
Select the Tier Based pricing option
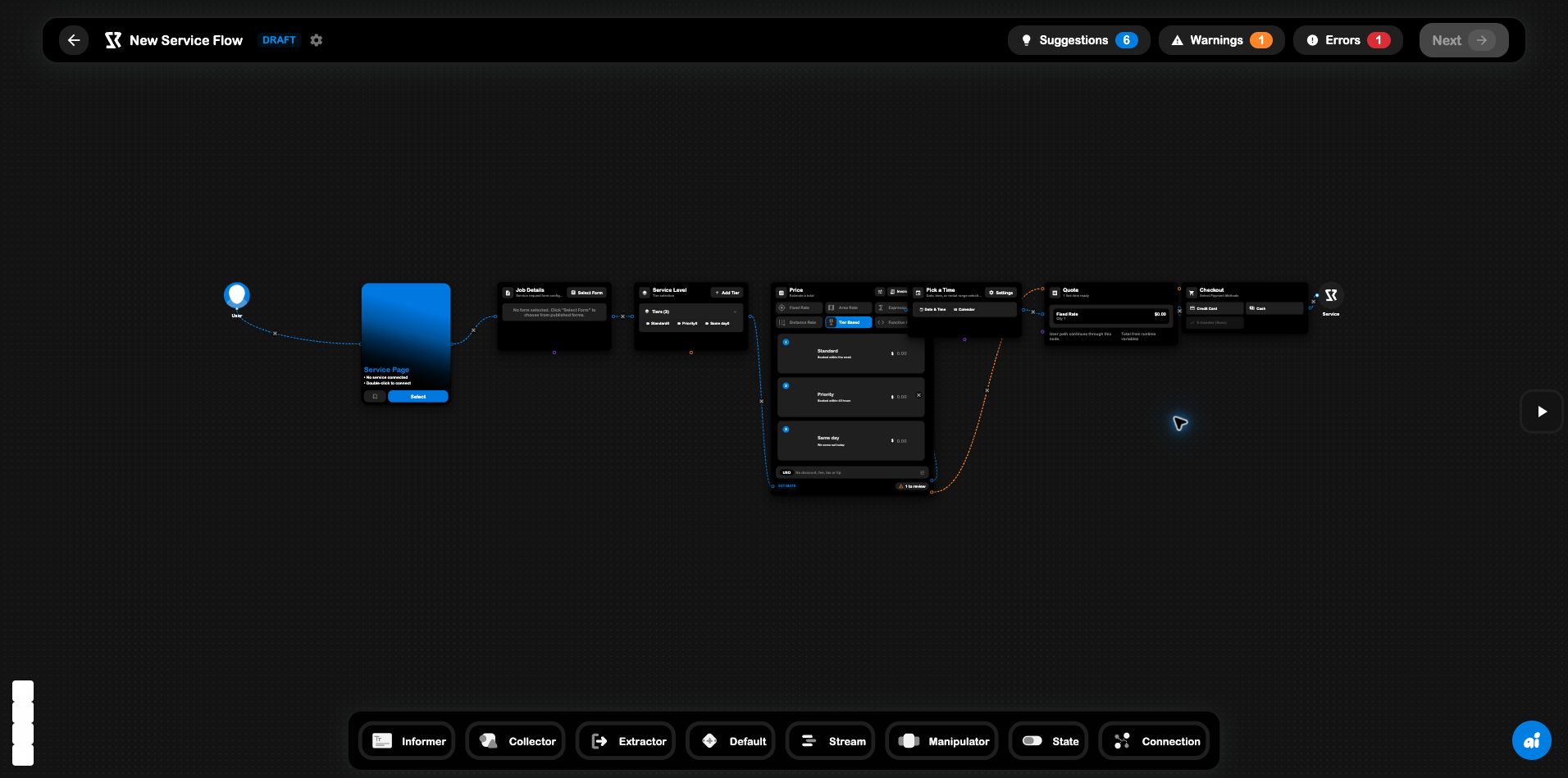(x=848, y=322)
